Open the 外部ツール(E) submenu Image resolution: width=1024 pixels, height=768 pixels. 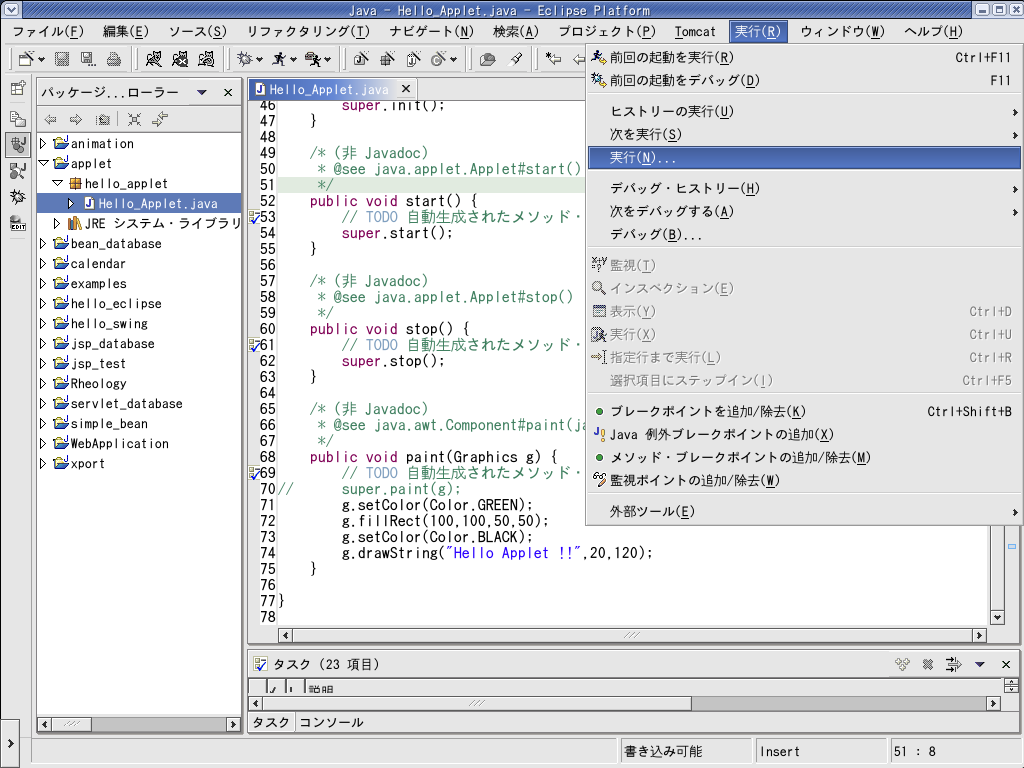click(x=804, y=511)
